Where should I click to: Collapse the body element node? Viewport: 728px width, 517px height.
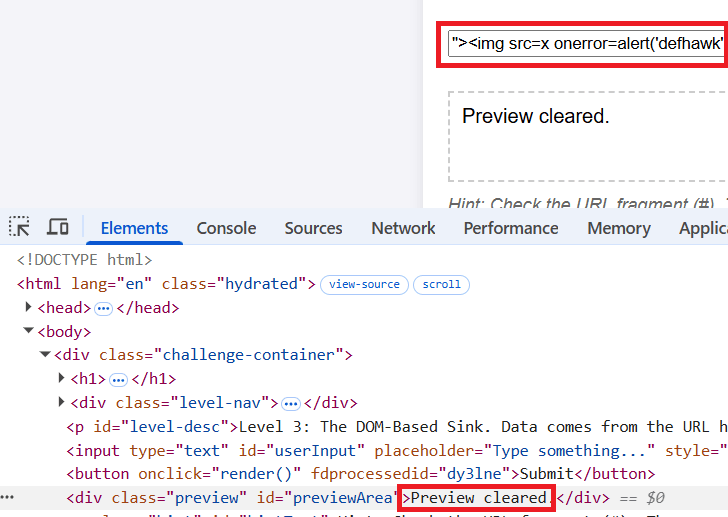point(29,332)
